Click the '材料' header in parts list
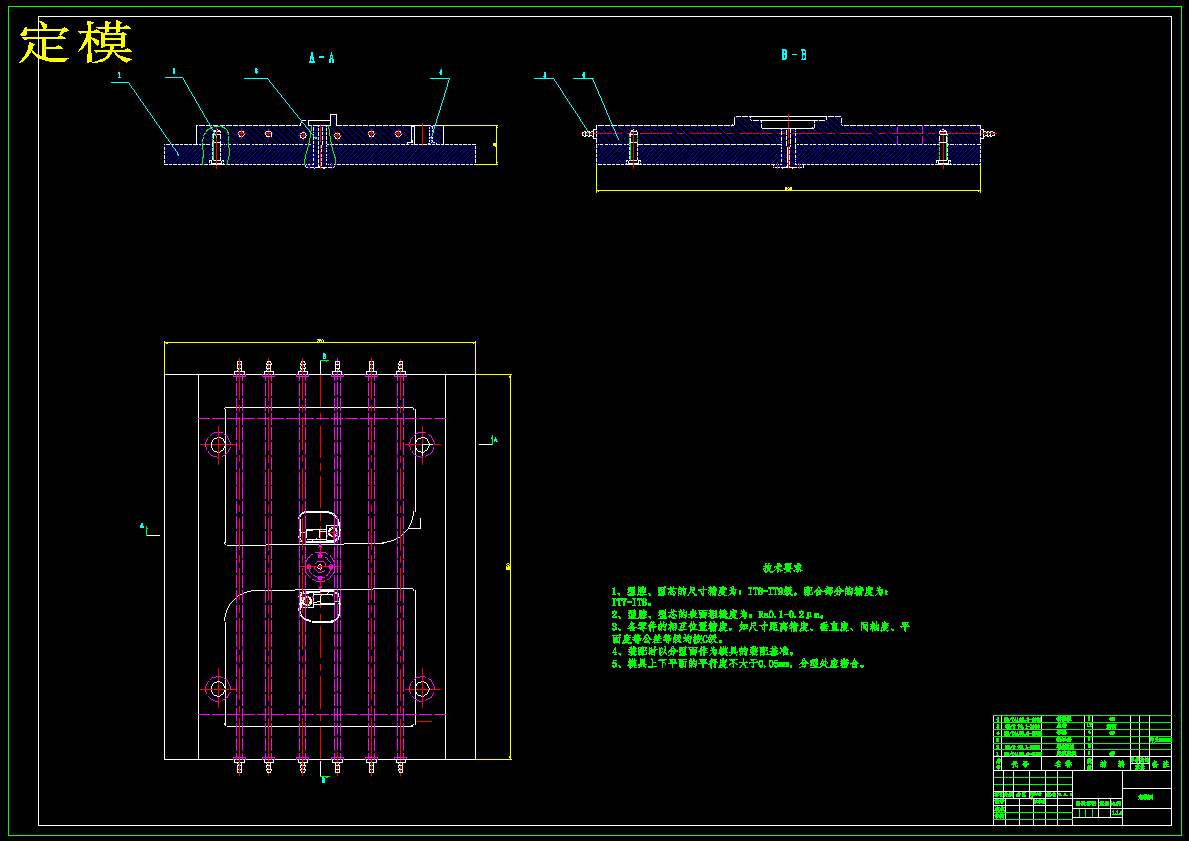The height and width of the screenshot is (841, 1189). click(1112, 764)
